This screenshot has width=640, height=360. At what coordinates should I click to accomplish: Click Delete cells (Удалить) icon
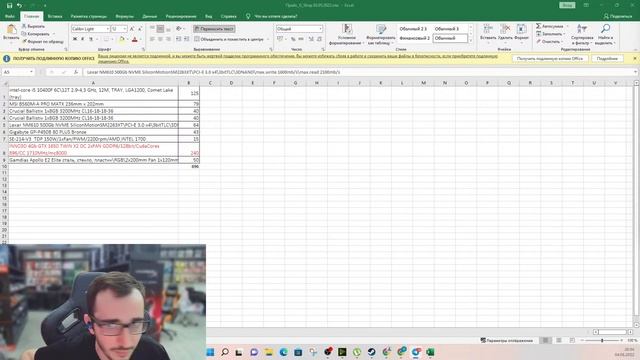pos(505,29)
